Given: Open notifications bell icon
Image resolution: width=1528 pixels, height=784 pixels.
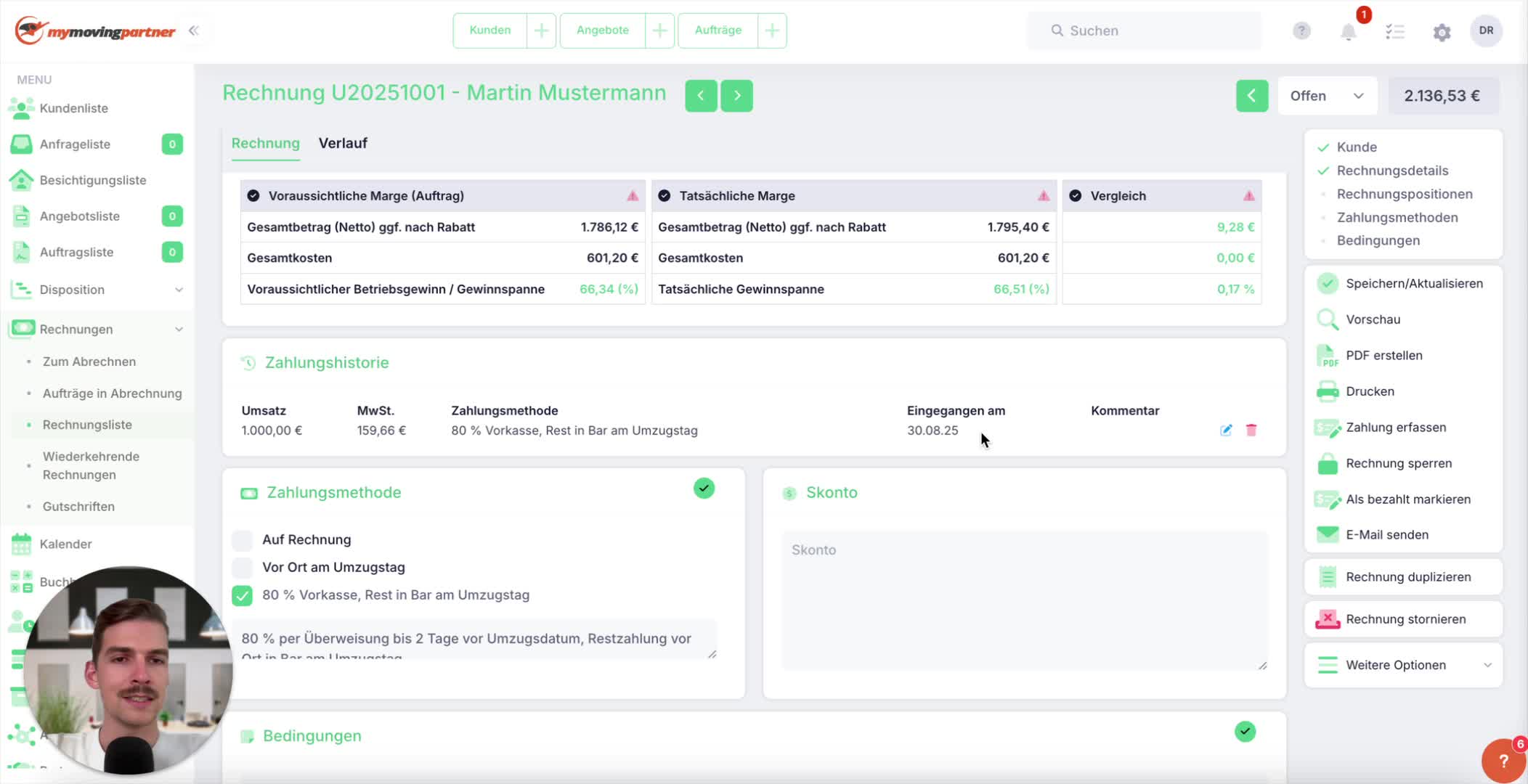Looking at the screenshot, I should coord(1349,31).
